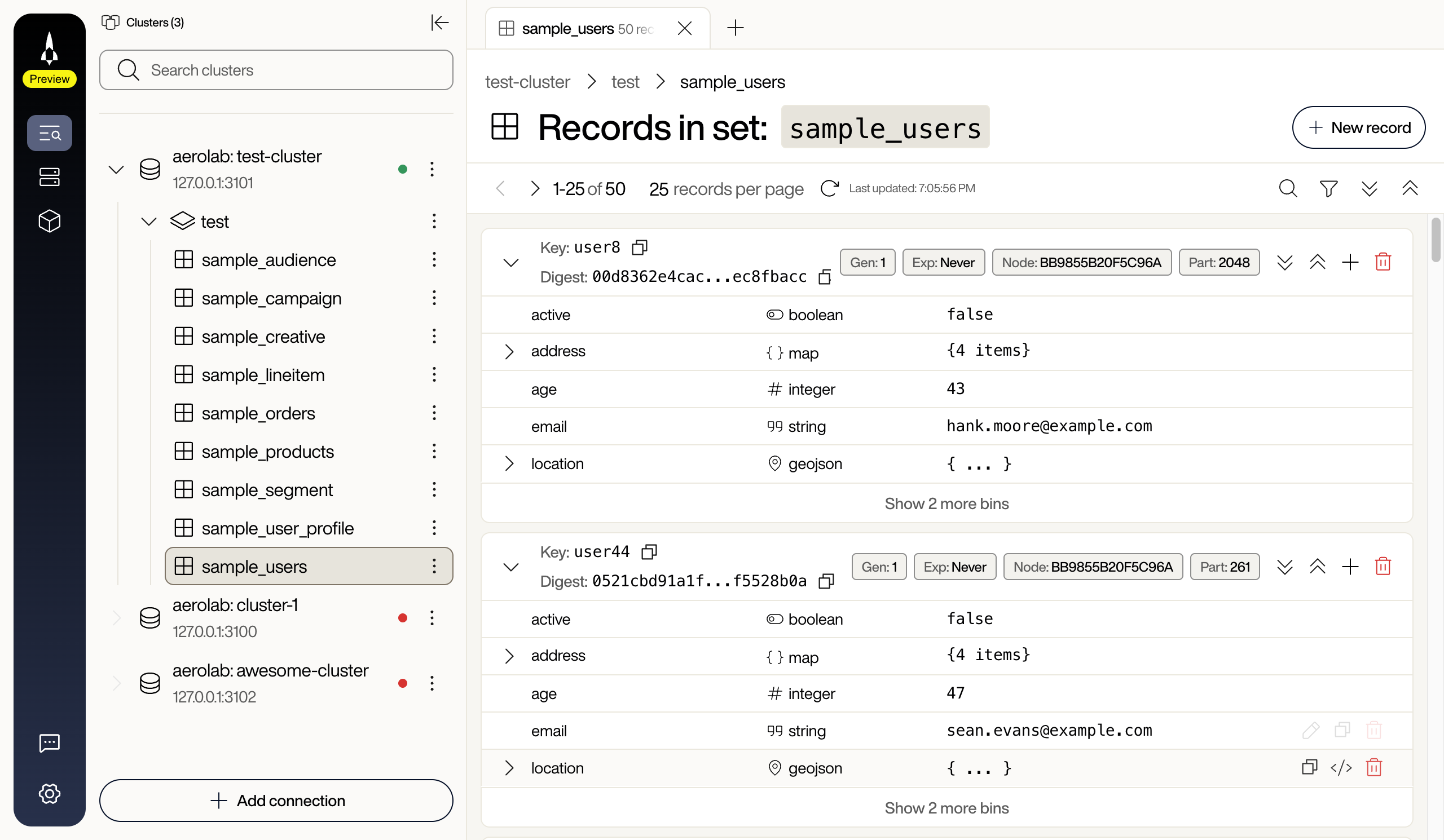Delete the user44 record
This screenshot has width=1444, height=840.
1383,567
